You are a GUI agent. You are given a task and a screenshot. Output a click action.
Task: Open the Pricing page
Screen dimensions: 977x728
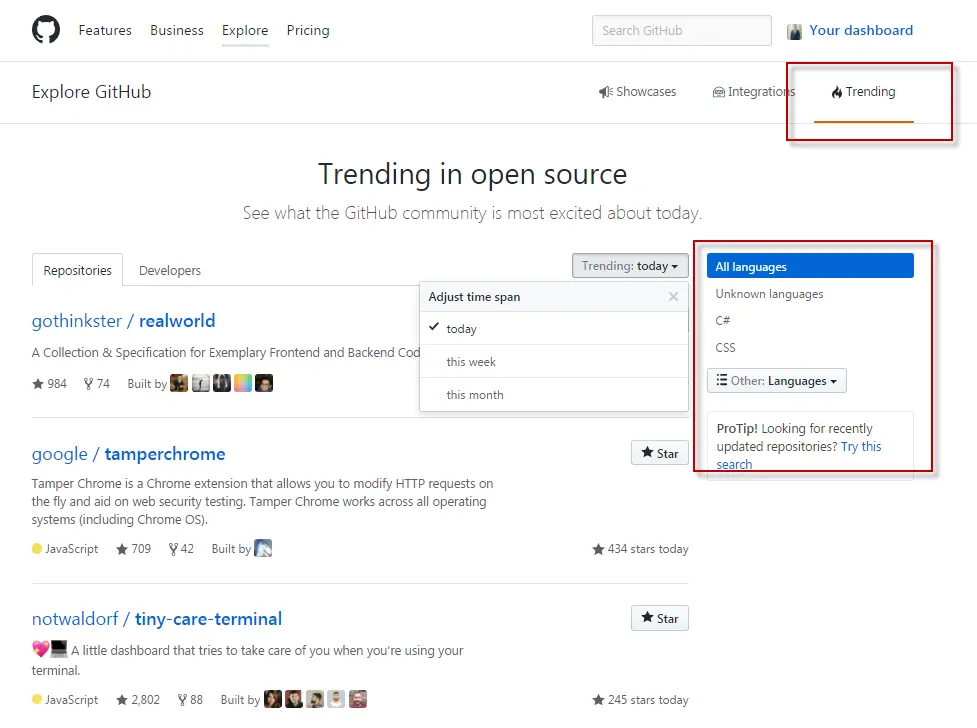click(308, 30)
